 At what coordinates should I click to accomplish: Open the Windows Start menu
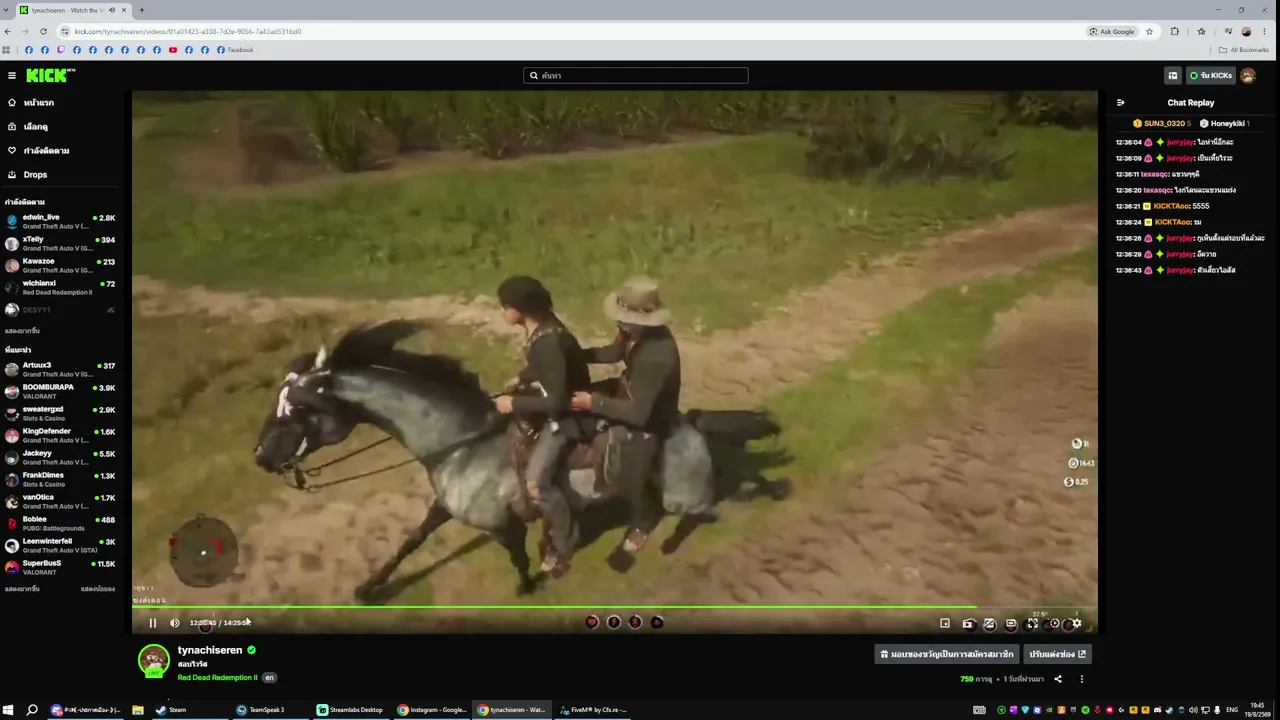click(8, 710)
